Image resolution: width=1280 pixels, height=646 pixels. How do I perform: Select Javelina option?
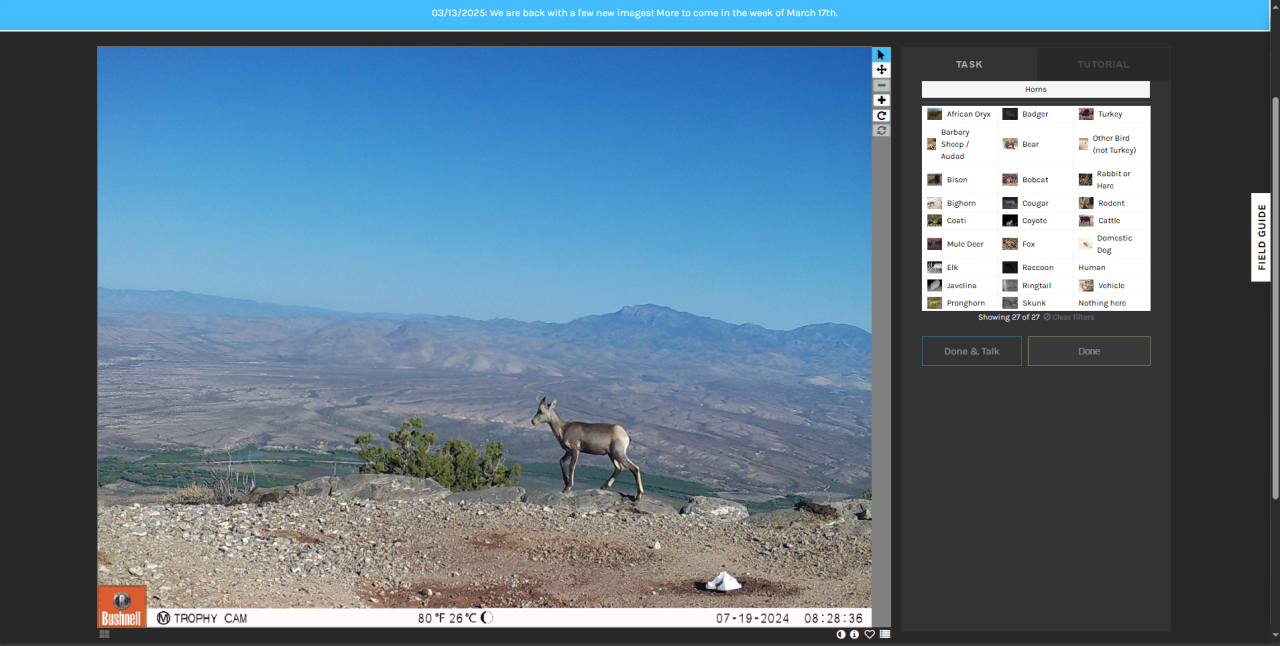pos(960,285)
